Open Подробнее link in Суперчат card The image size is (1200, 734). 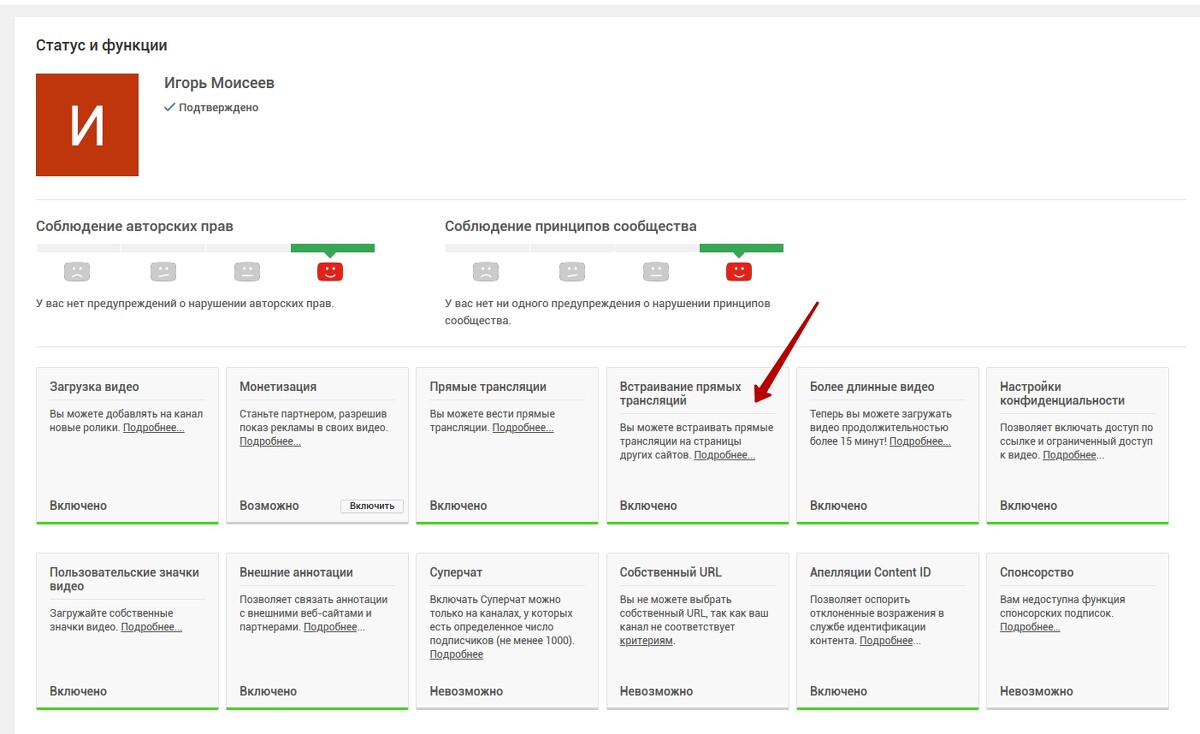[456, 655]
